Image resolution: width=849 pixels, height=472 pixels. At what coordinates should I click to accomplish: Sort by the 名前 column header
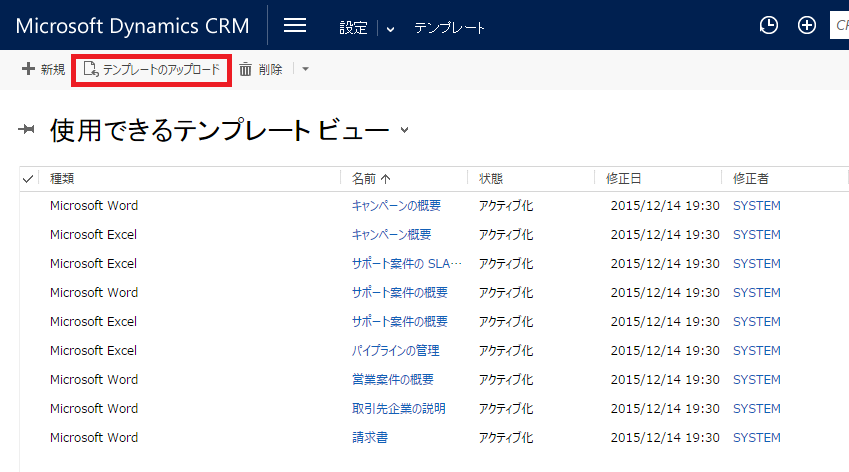pyautogui.click(x=364, y=179)
